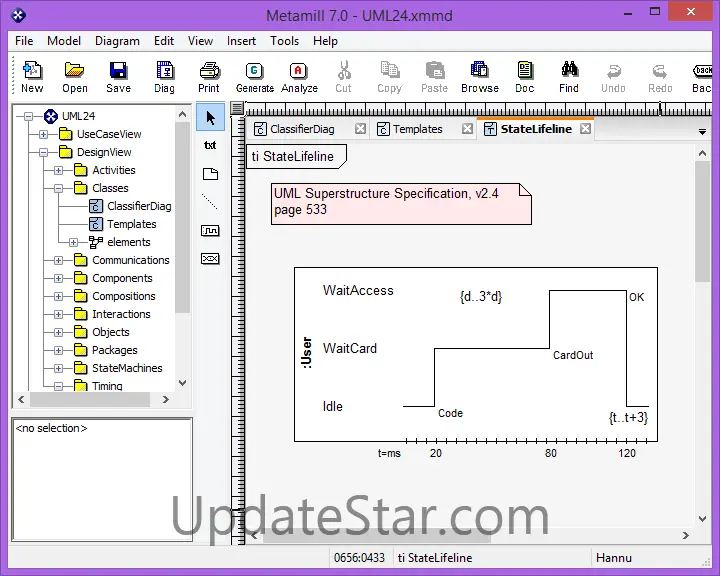720x576 pixels.
Task: Select the note shape tool
Action: 210,173
